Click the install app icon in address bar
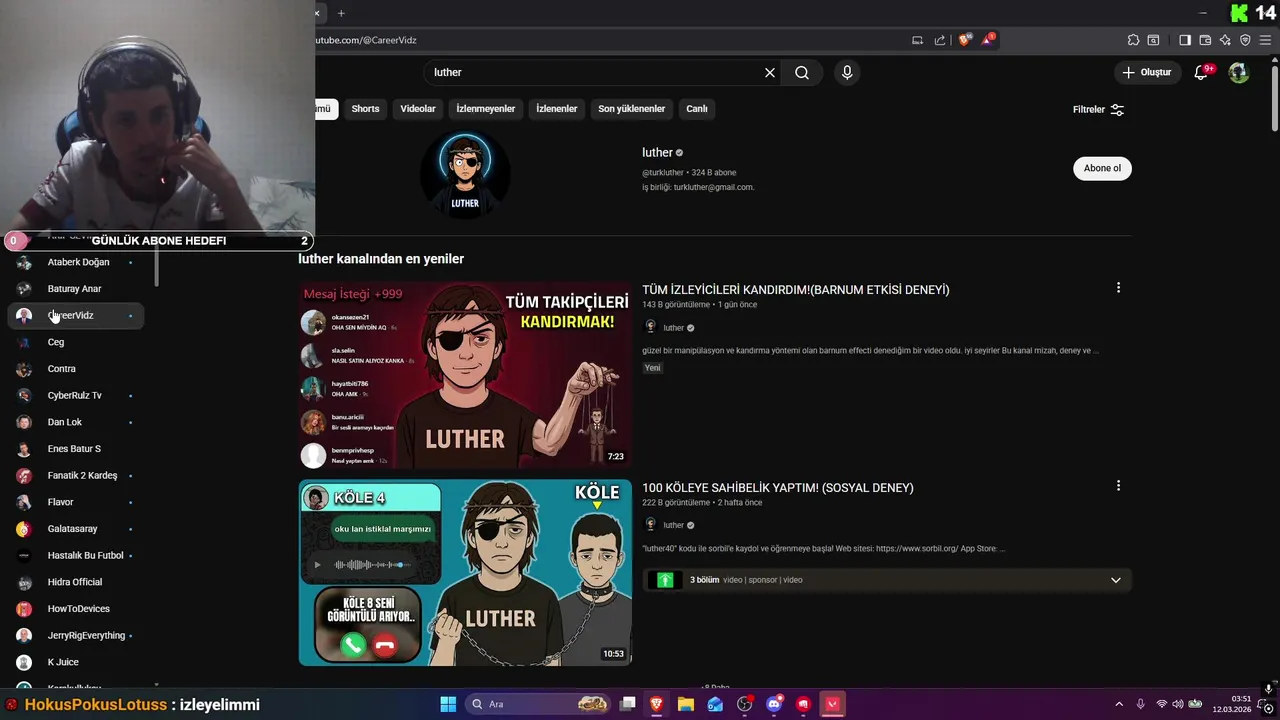1280x720 pixels. pos(917,40)
